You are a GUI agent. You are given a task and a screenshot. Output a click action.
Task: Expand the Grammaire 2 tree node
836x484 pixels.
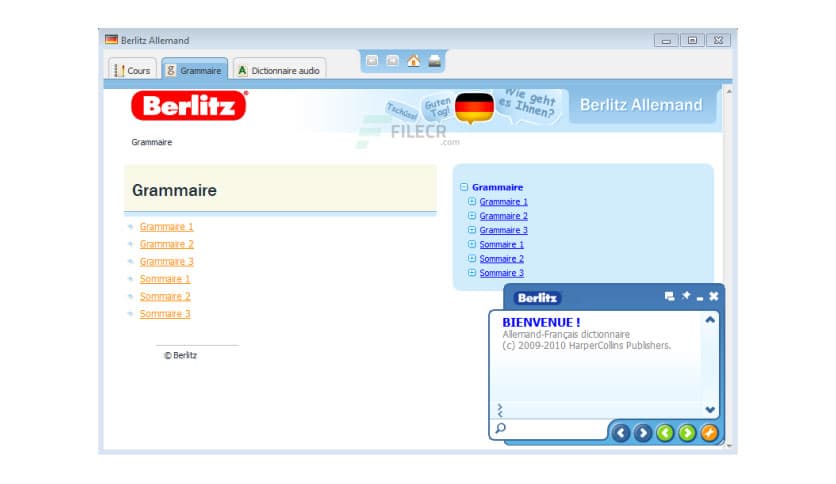(x=472, y=216)
